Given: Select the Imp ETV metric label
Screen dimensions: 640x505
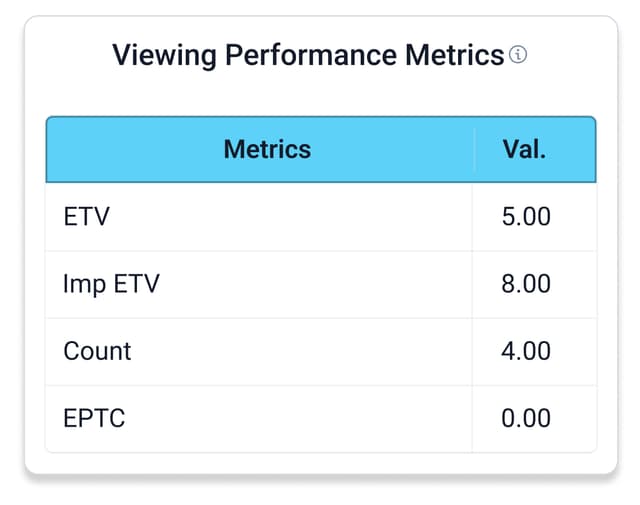Looking at the screenshot, I should (x=111, y=284).
